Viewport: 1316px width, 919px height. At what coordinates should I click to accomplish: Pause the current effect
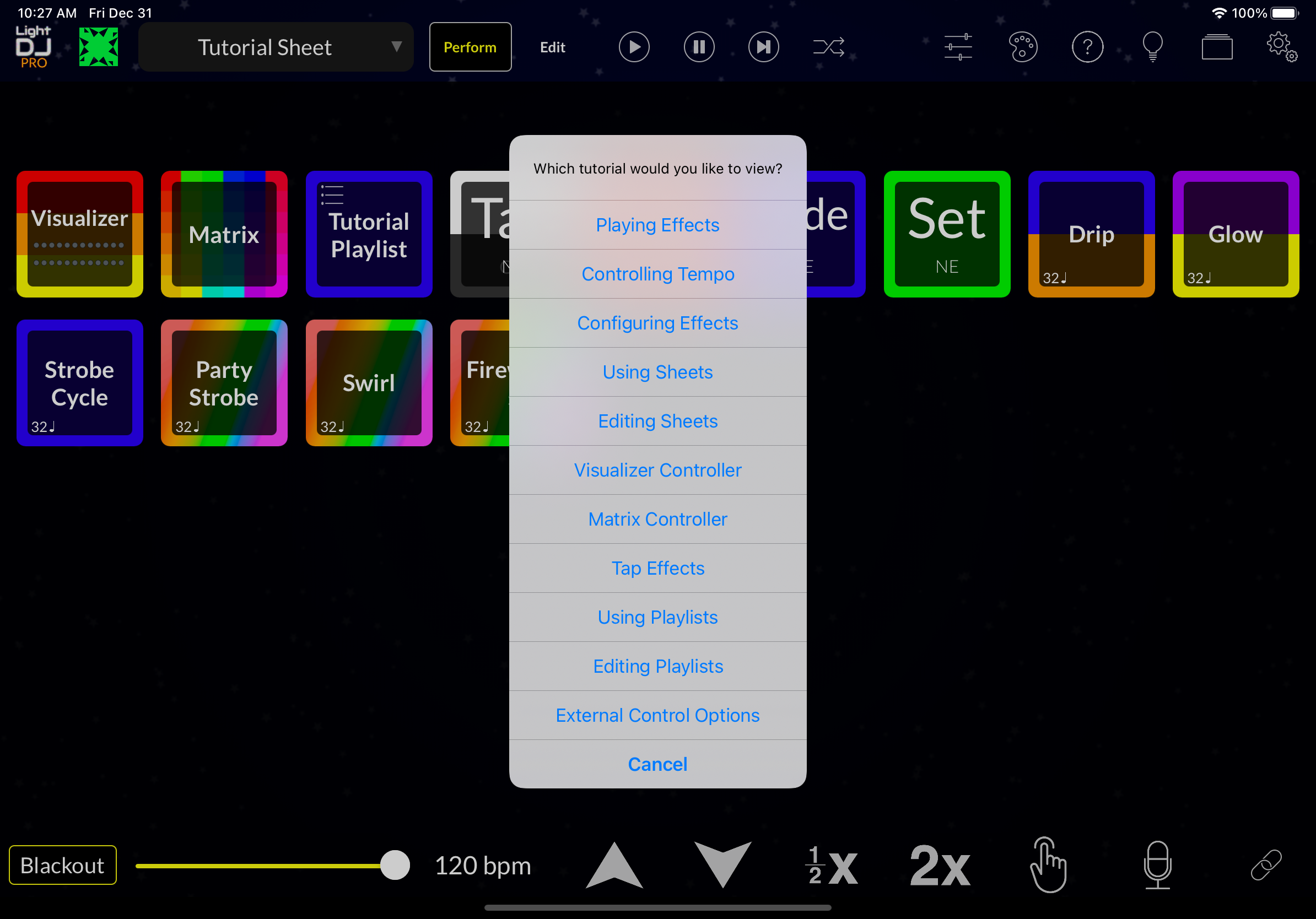[x=699, y=47]
